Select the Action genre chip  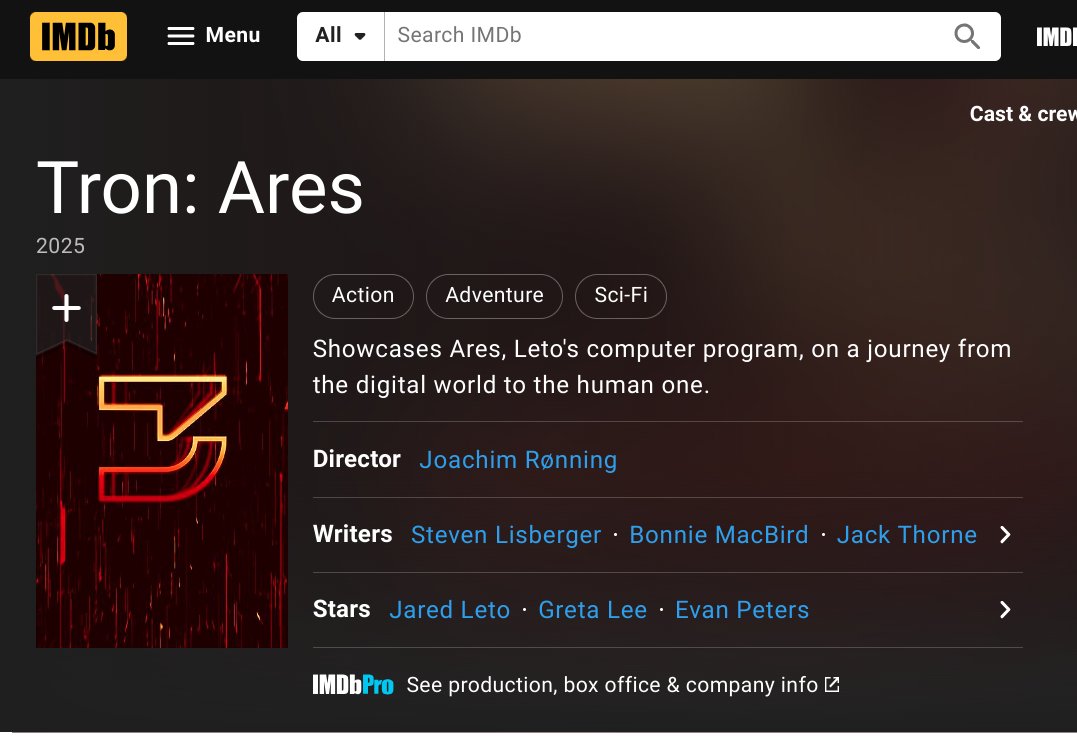[x=363, y=296]
